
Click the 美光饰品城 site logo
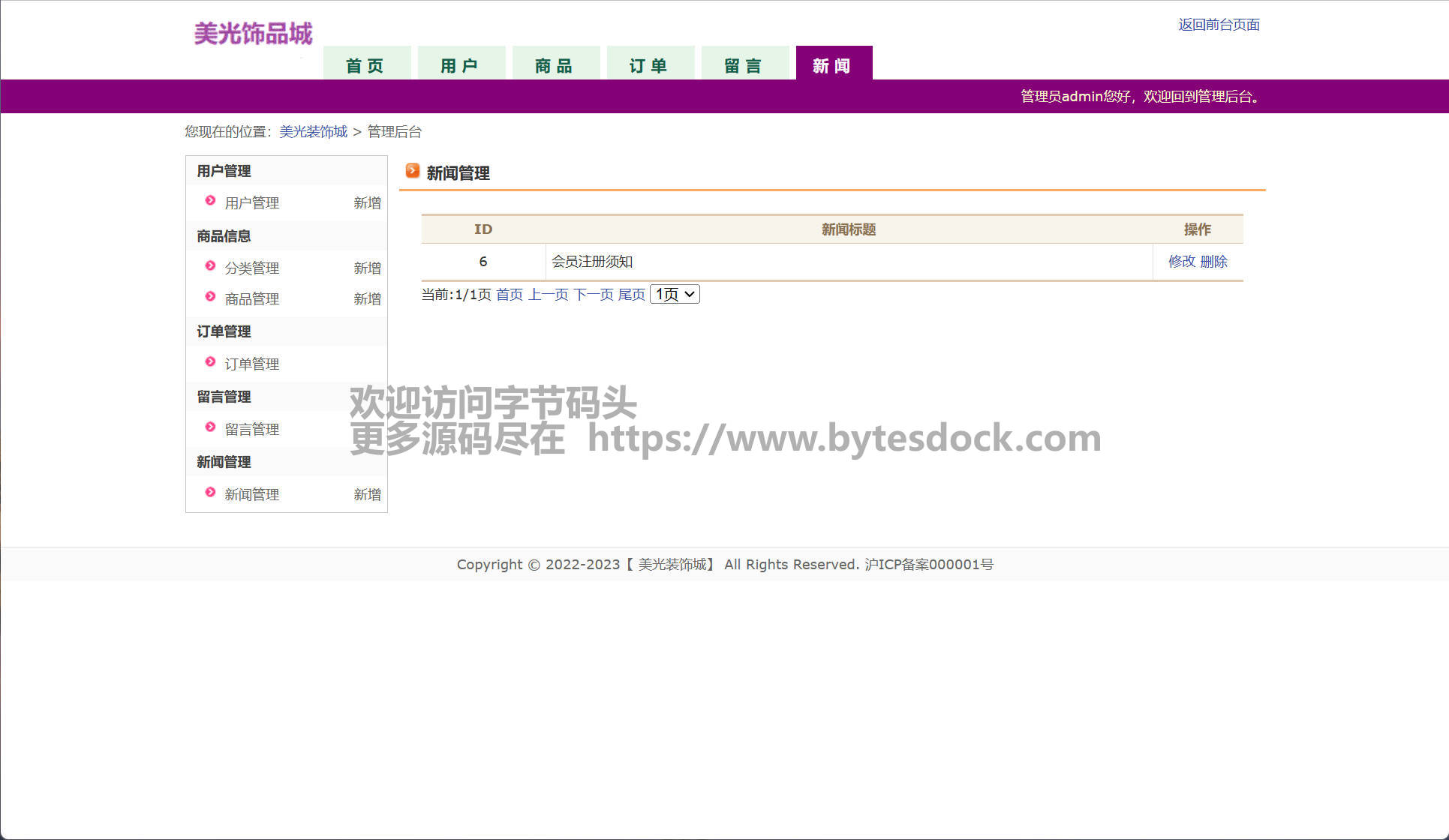[253, 34]
